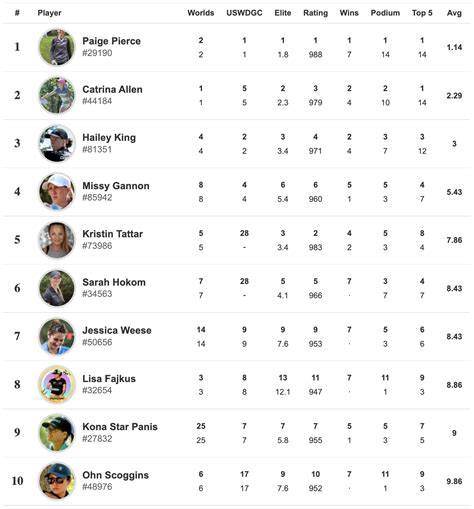
Task: Open Sarah Hokom's player name link
Action: 114,282
